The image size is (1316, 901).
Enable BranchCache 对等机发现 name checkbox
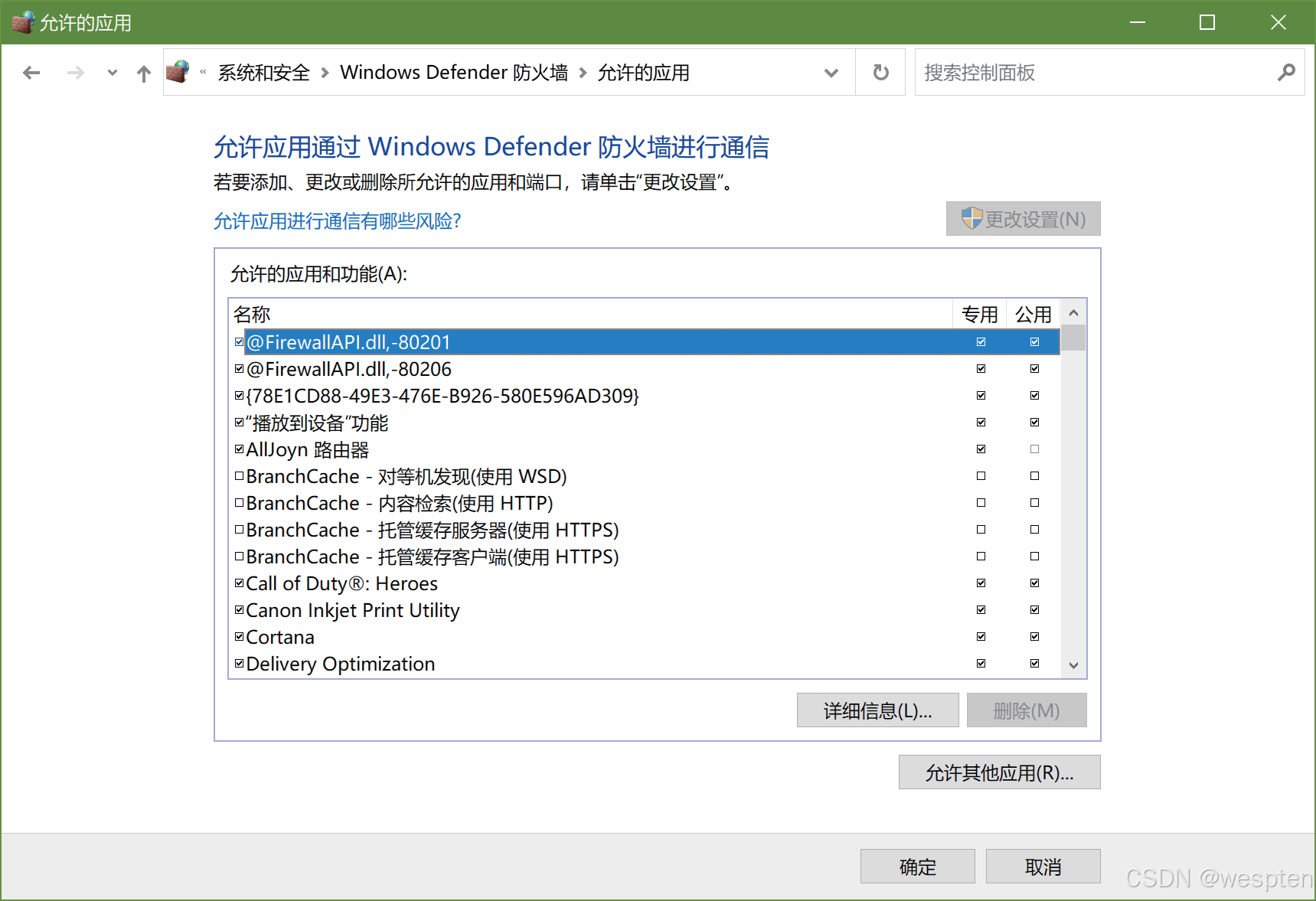(240, 476)
